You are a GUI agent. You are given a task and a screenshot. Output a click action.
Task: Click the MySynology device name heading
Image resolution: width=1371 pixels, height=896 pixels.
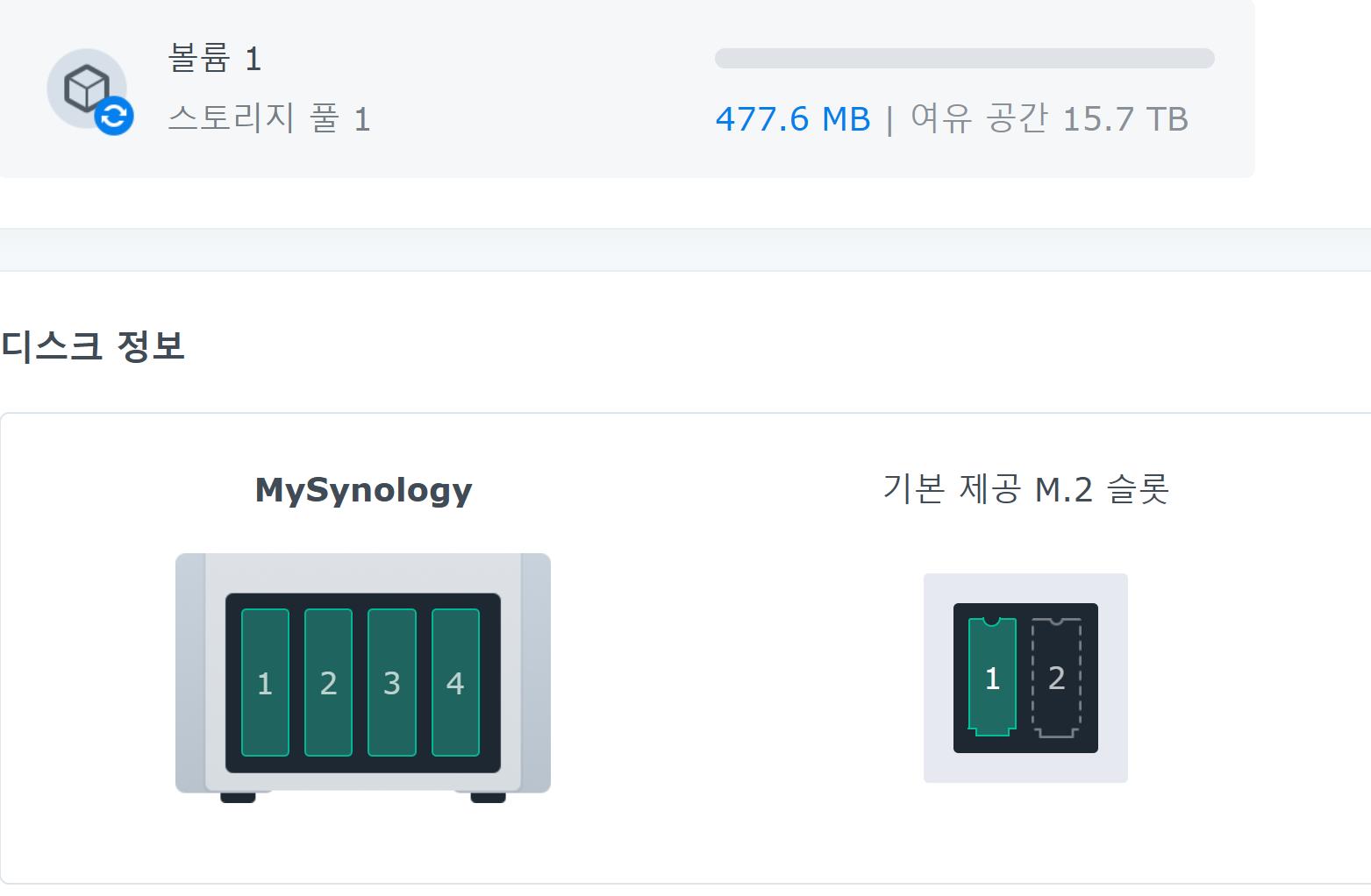tap(363, 489)
